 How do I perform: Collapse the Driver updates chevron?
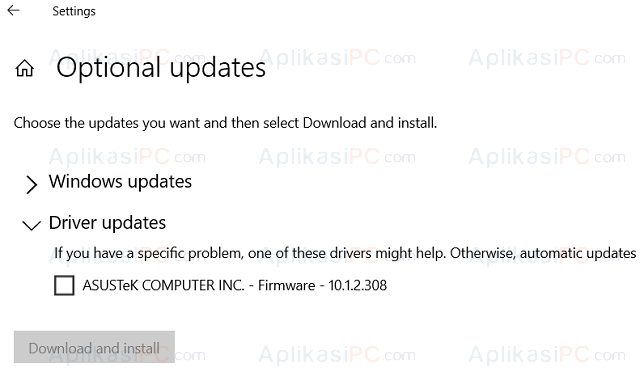31,225
